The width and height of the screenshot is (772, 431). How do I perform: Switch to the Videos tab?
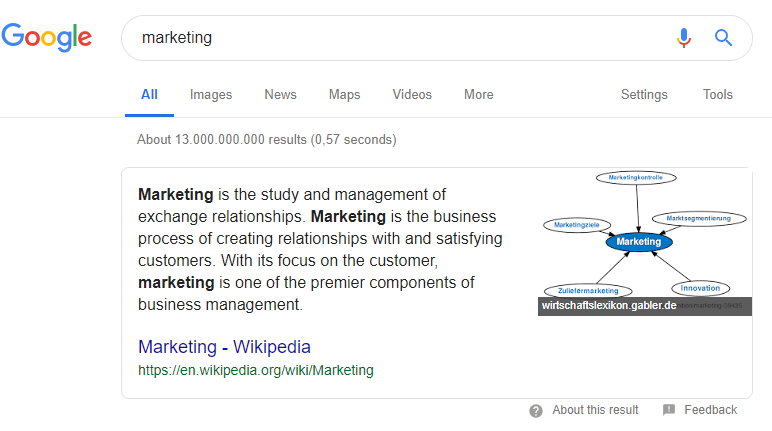point(412,95)
